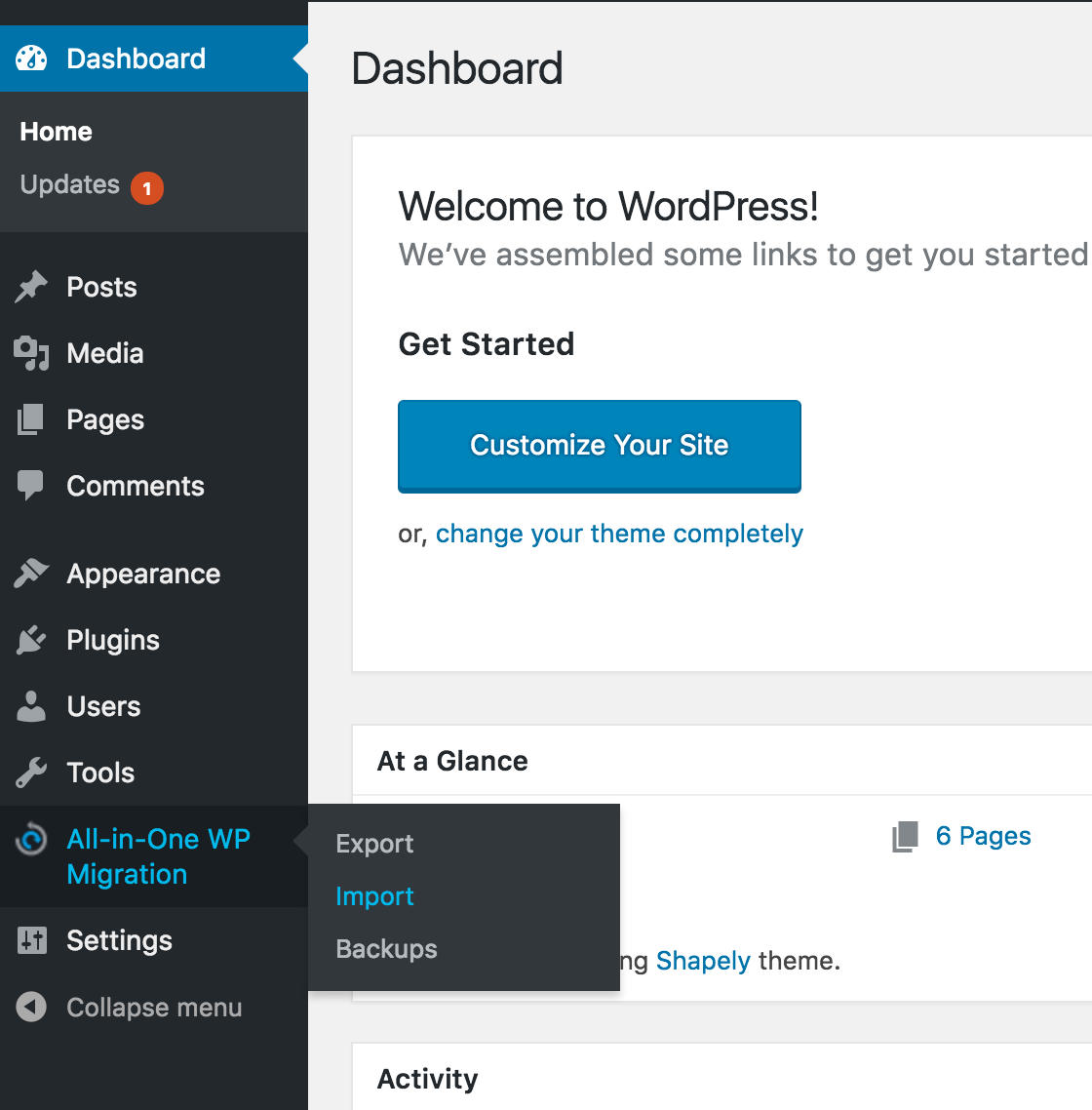
Task: Click the Plugins plug icon
Action: coord(31,640)
